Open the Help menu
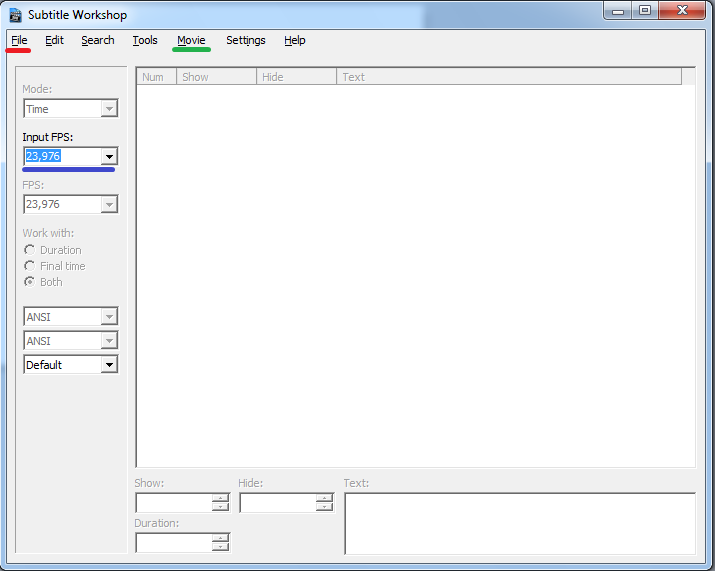The height and width of the screenshot is (571, 715). click(x=294, y=40)
